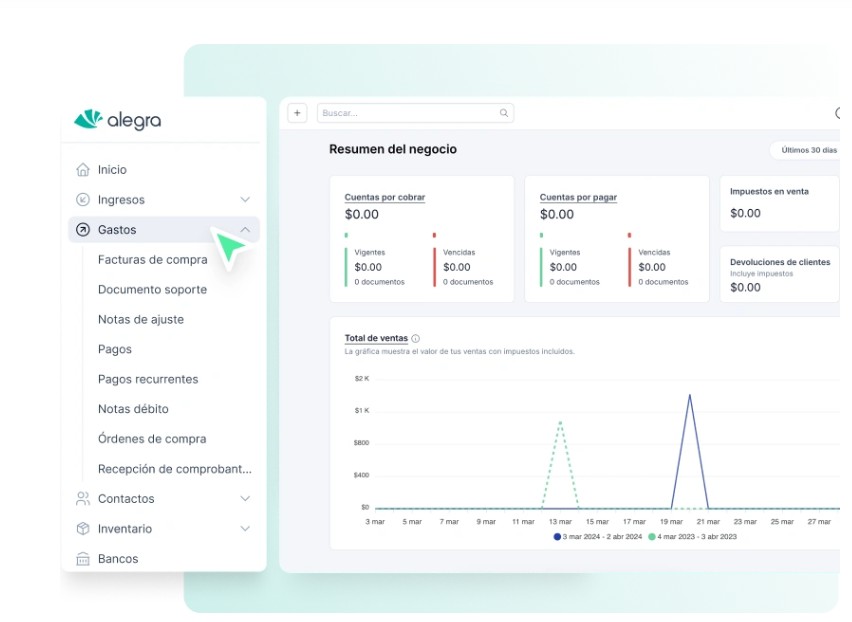This screenshot has height=622, width=852.
Task: Click the Inventario box icon
Action: pyautogui.click(x=83, y=528)
